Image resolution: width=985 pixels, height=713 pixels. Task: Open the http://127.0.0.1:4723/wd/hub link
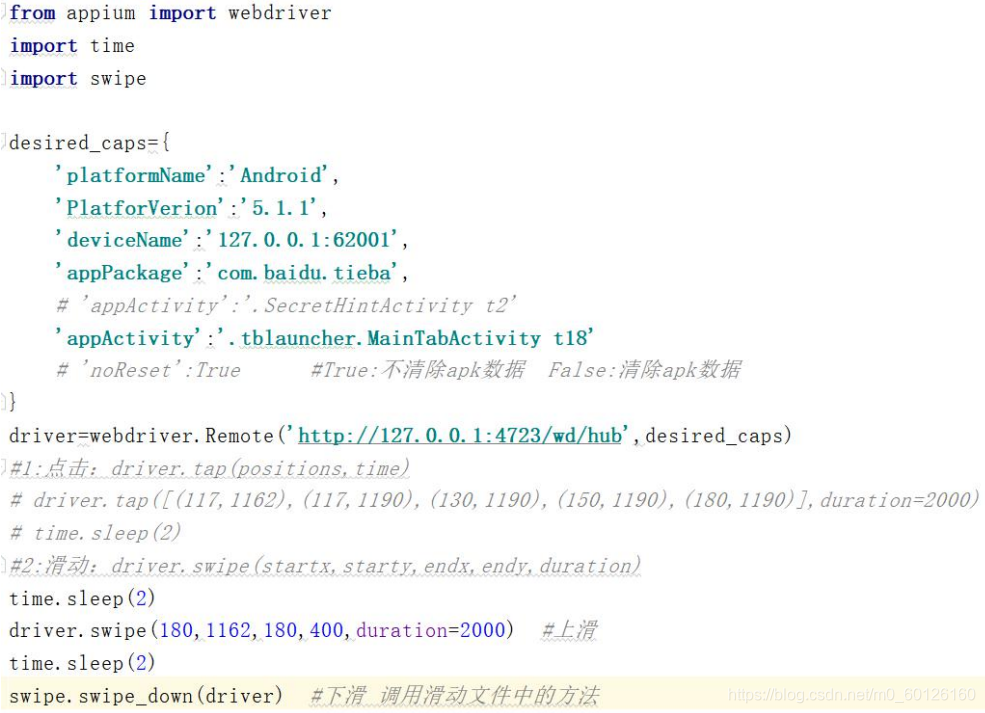pyautogui.click(x=460, y=435)
